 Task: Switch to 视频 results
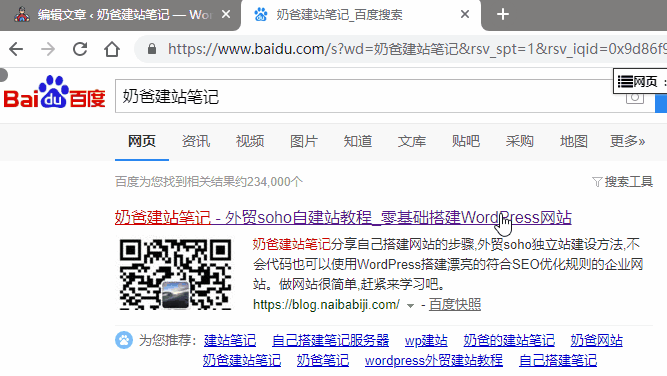[250, 141]
